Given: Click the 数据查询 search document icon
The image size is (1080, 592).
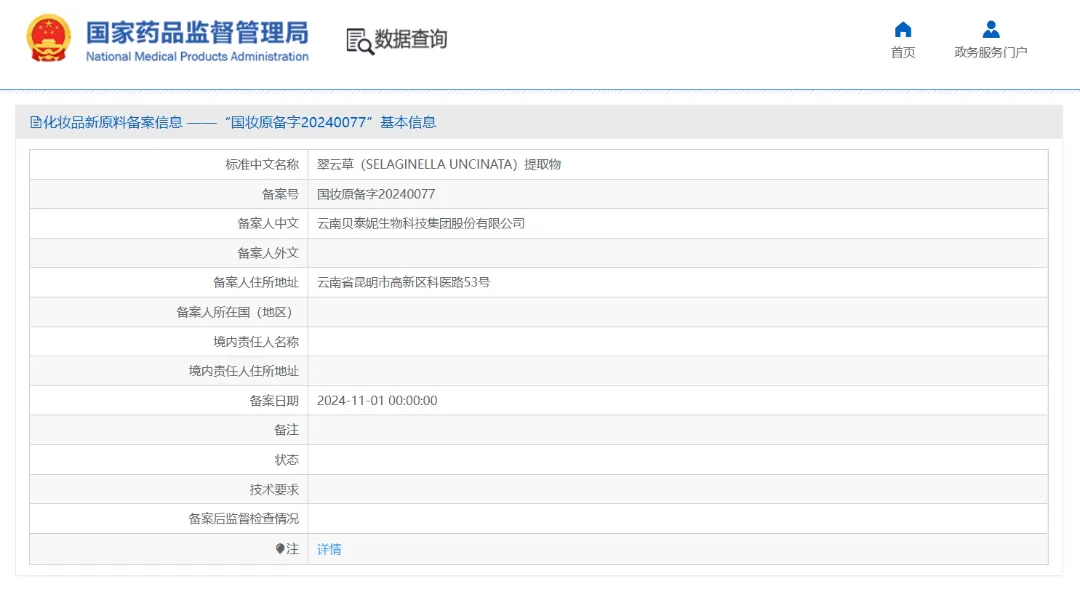Looking at the screenshot, I should (x=360, y=41).
